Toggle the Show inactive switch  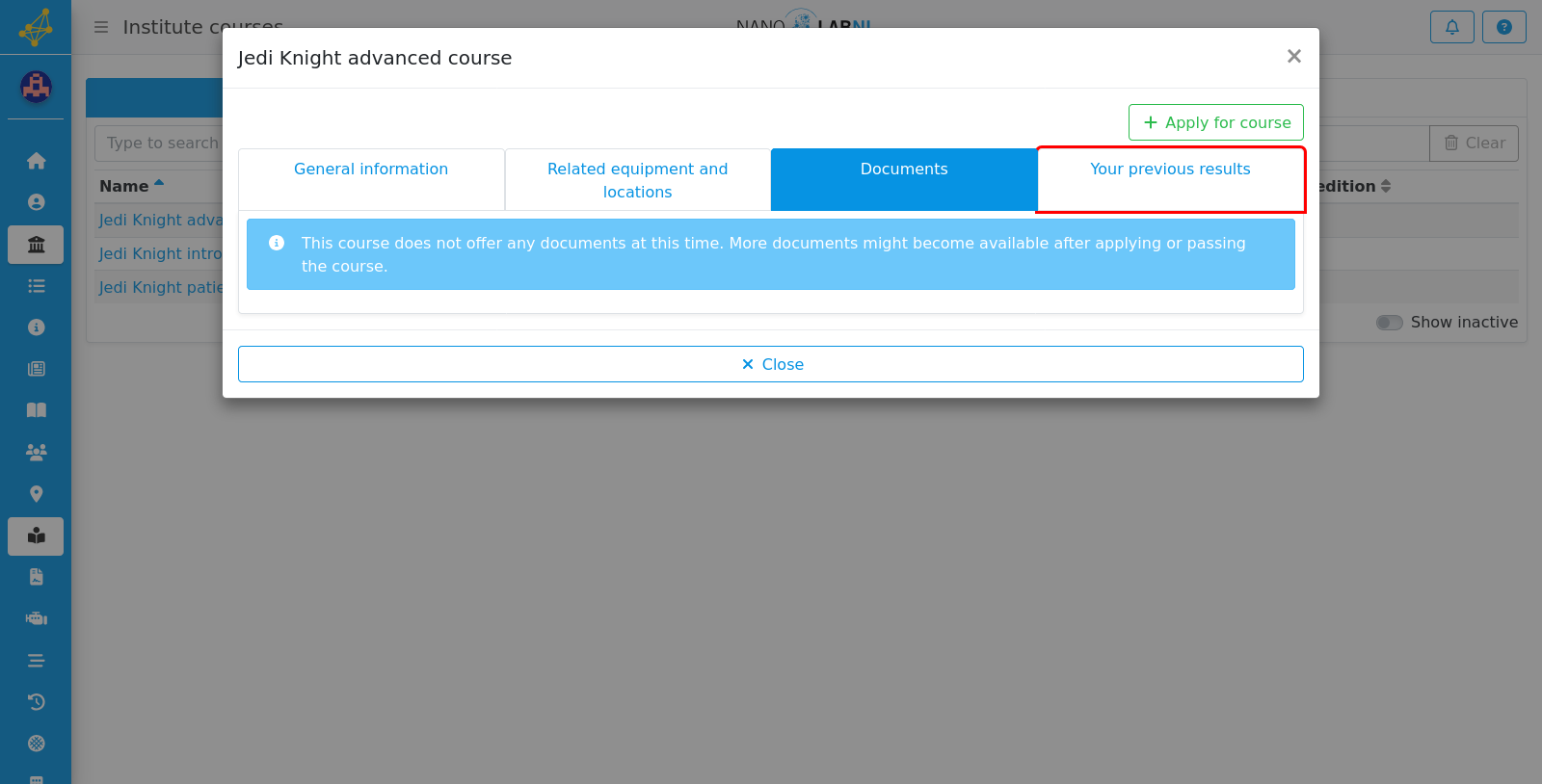(1389, 323)
